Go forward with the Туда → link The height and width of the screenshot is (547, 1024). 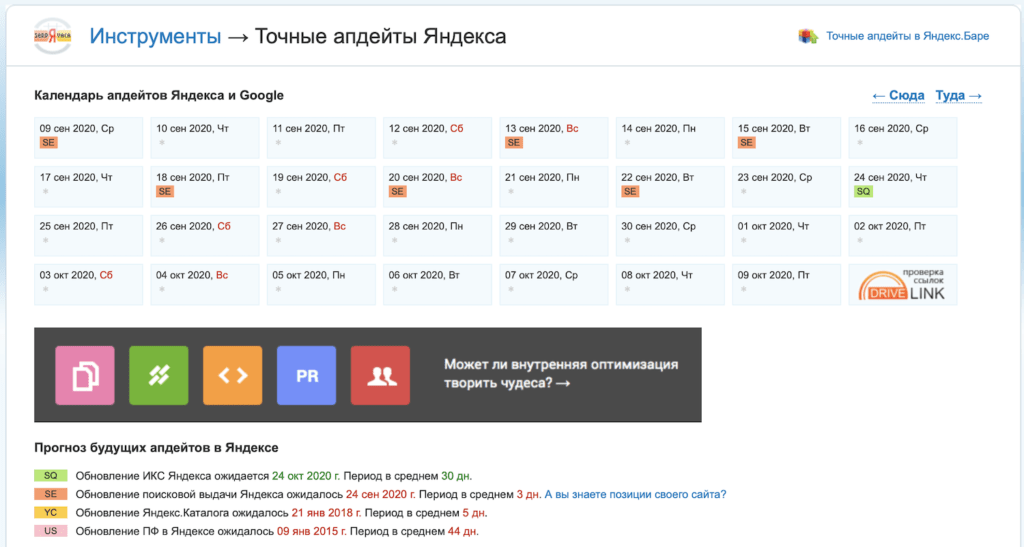pyautogui.click(x=959, y=95)
